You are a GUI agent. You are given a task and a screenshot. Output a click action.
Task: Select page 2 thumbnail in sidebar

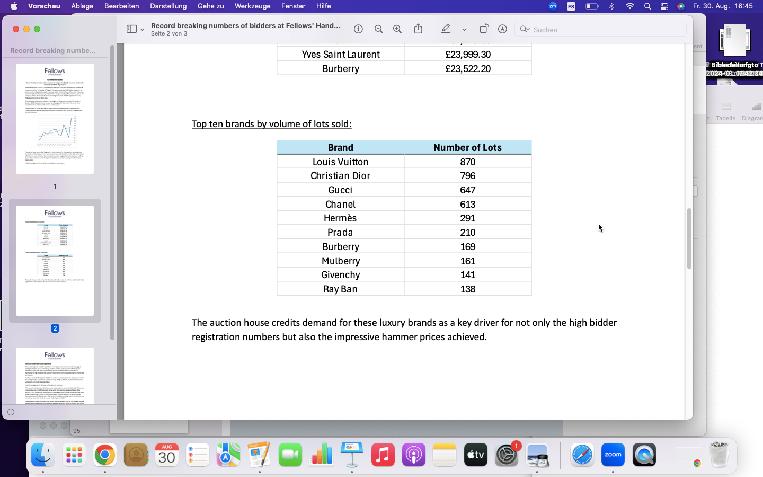pos(55,261)
